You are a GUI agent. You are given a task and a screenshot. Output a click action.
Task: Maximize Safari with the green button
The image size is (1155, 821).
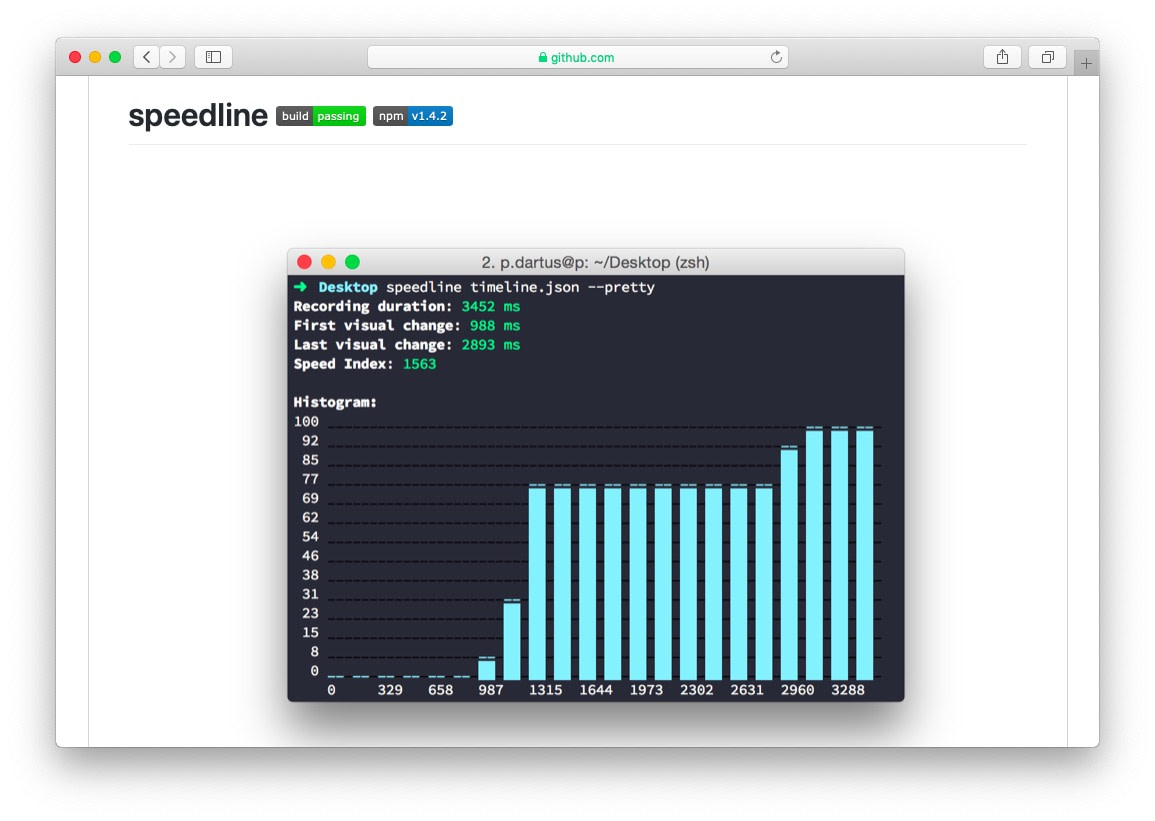pyautogui.click(x=115, y=57)
